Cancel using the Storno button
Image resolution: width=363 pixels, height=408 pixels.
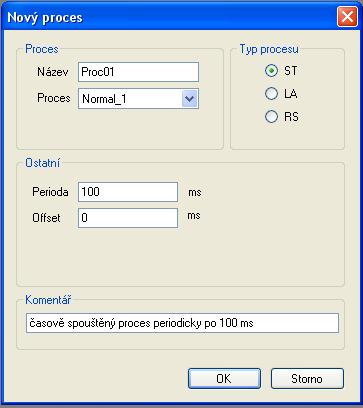coord(307,379)
